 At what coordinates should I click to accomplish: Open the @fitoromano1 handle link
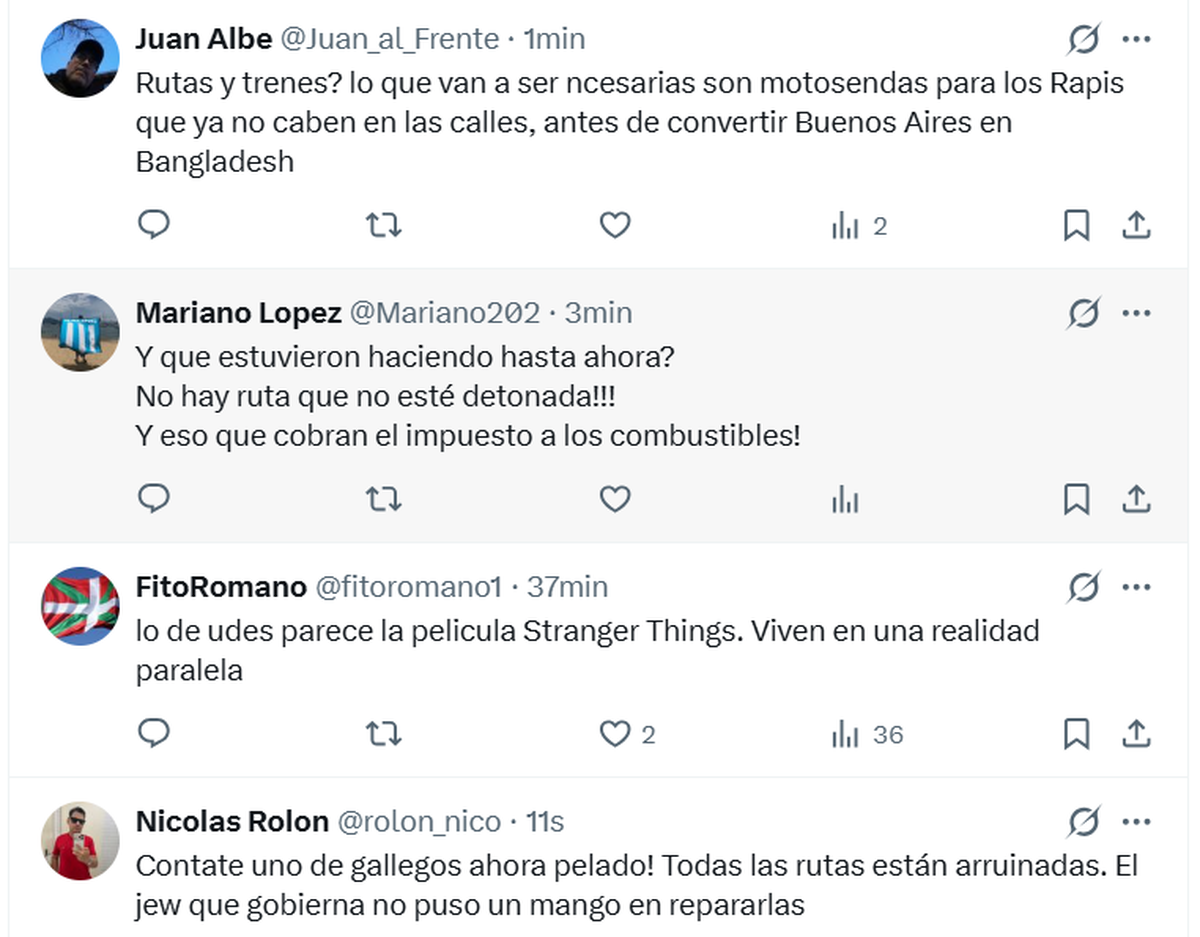408,587
